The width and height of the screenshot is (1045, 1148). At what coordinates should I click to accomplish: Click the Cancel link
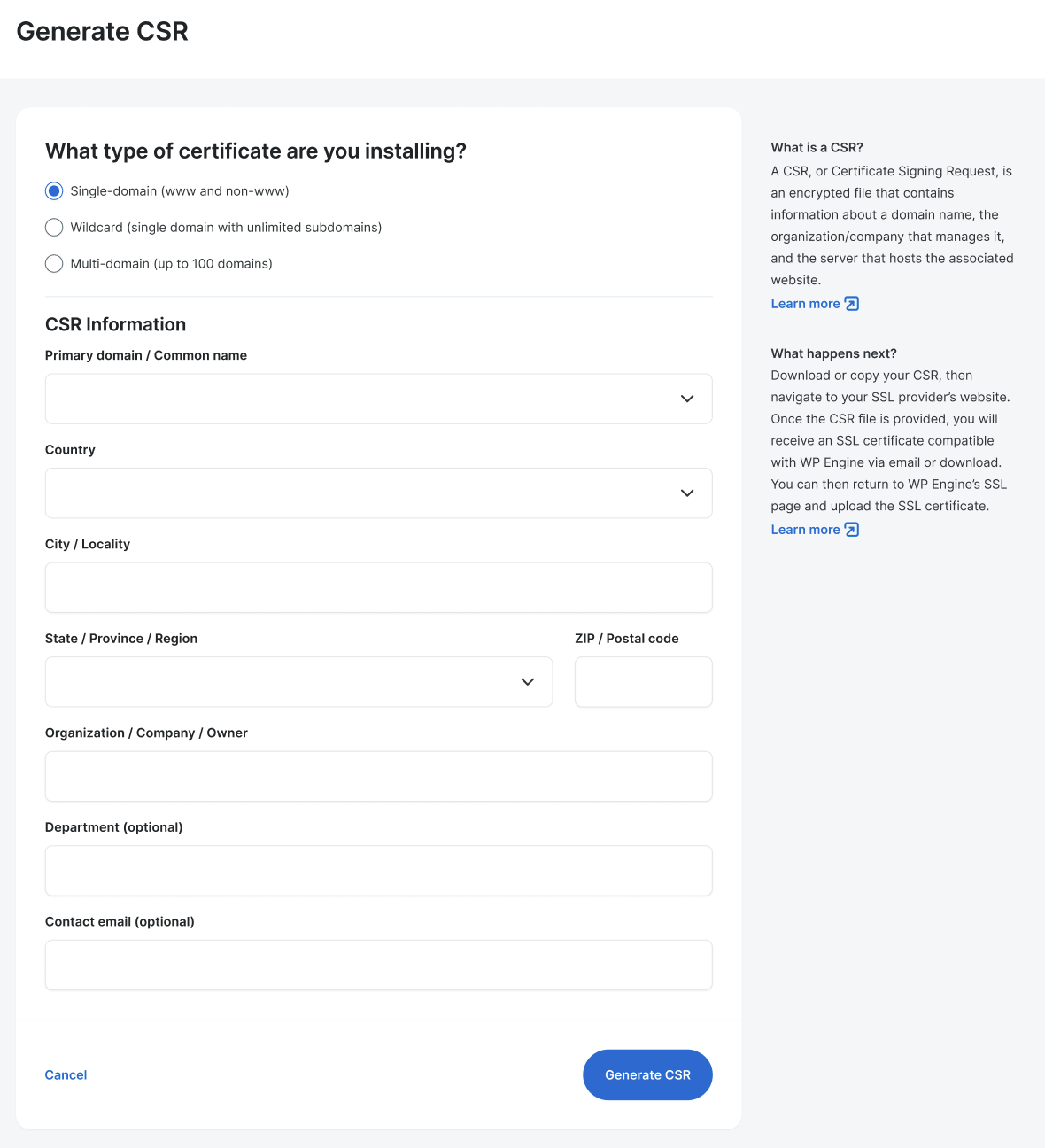[x=66, y=1074]
